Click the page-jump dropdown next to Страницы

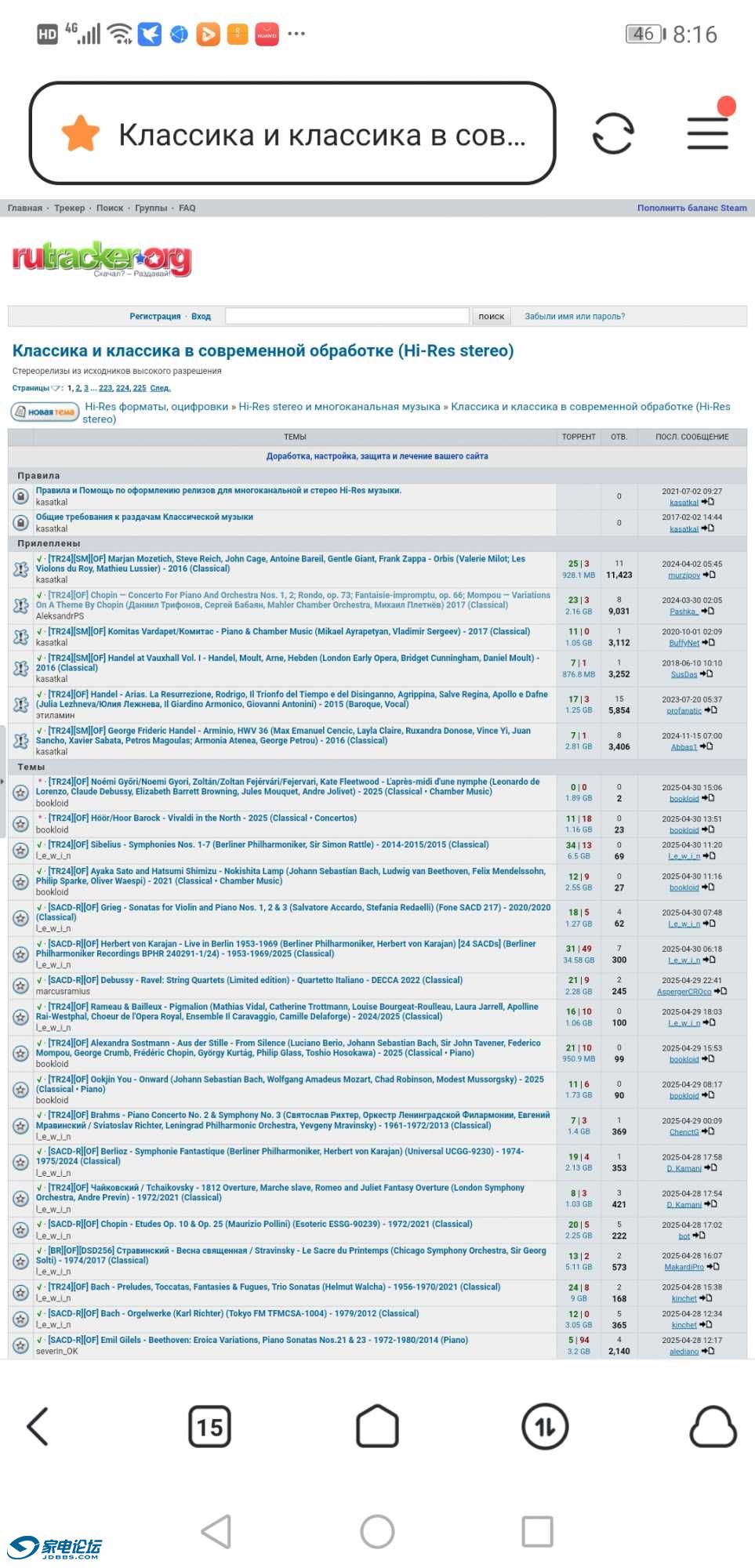pyautogui.click(x=56, y=388)
